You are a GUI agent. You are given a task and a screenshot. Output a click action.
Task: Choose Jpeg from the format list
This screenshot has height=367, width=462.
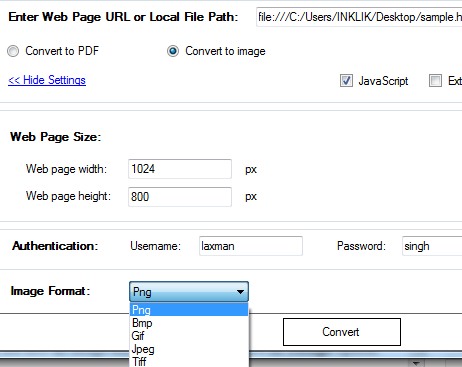189,349
